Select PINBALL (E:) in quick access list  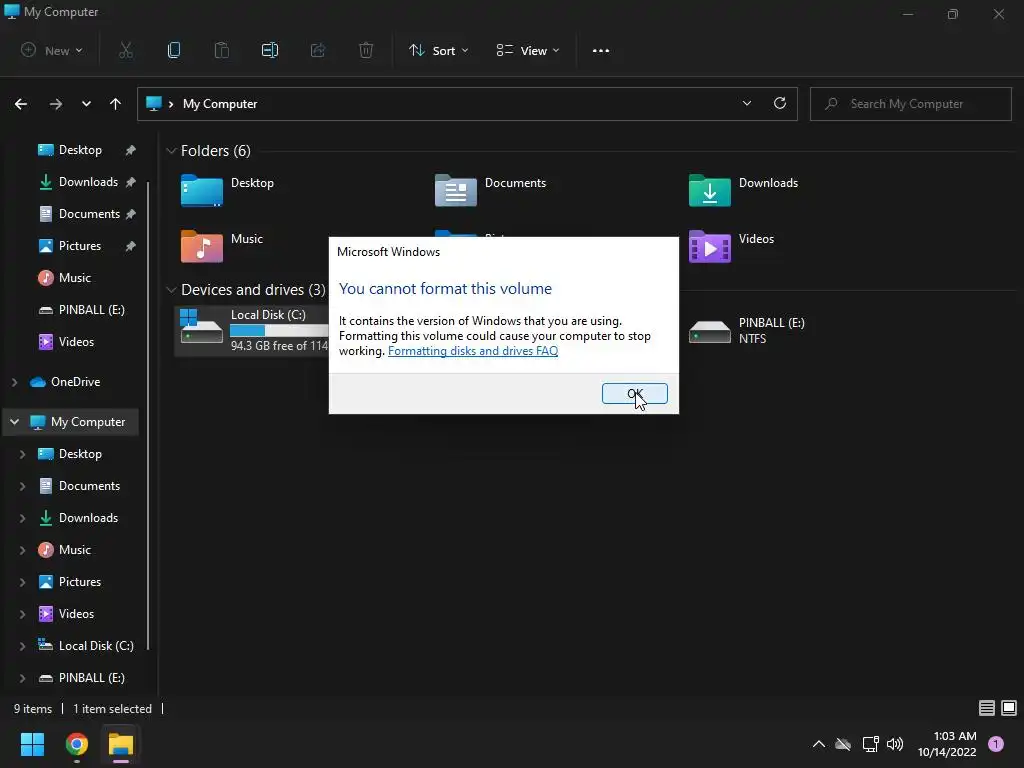82,310
